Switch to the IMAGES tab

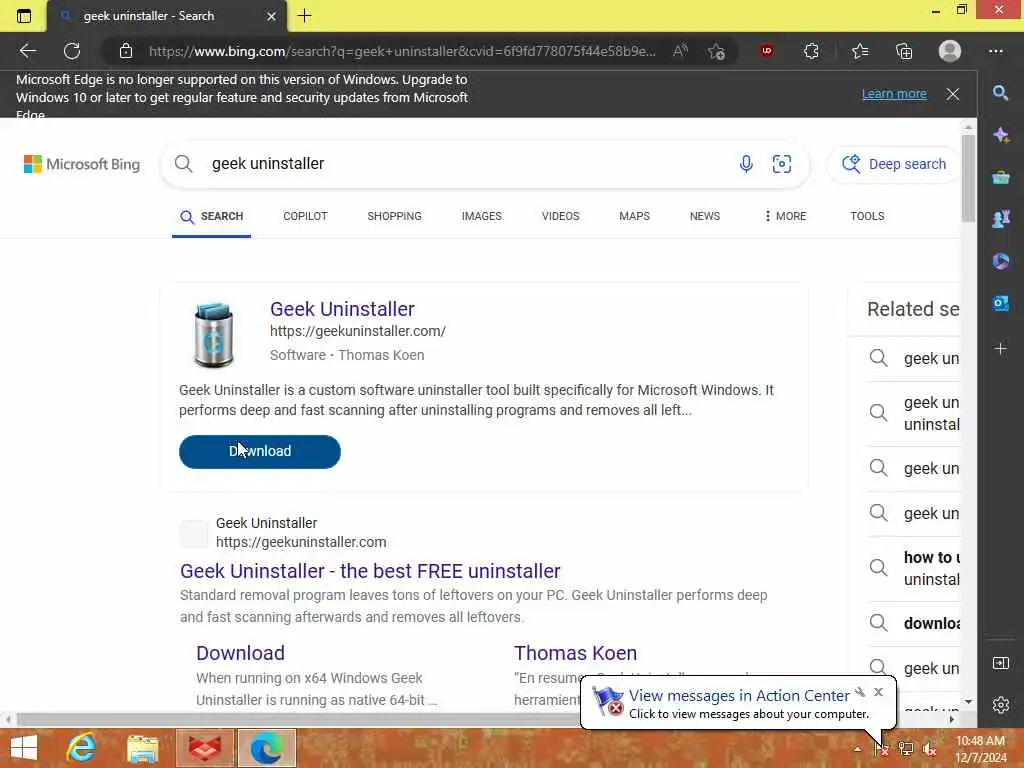click(482, 216)
